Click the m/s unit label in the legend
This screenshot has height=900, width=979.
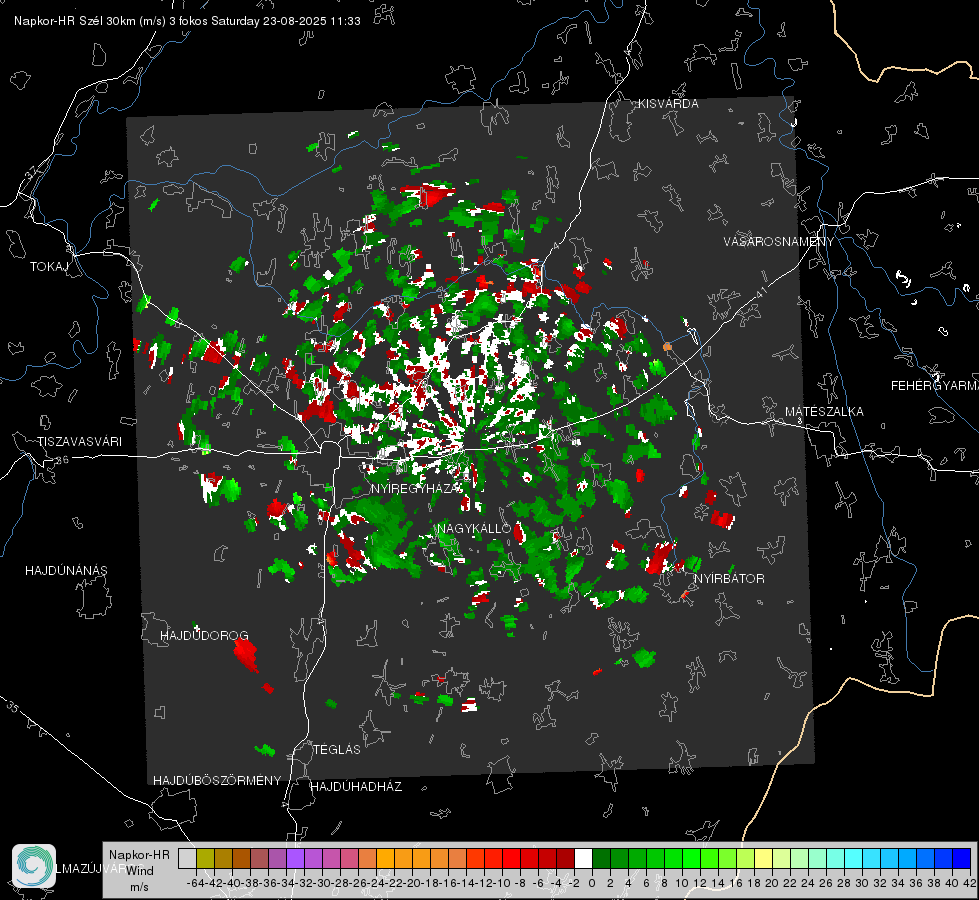139,887
